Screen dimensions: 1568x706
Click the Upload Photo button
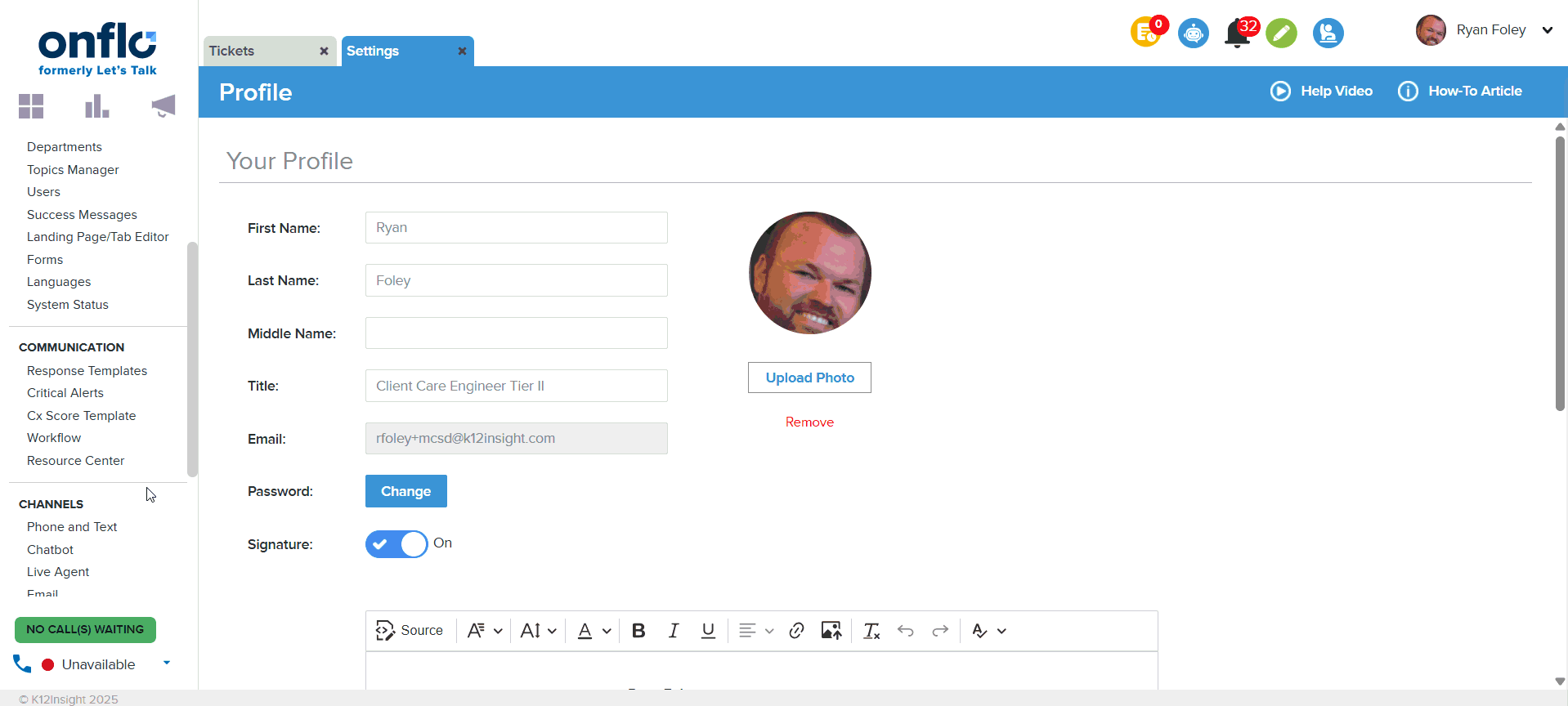809,378
